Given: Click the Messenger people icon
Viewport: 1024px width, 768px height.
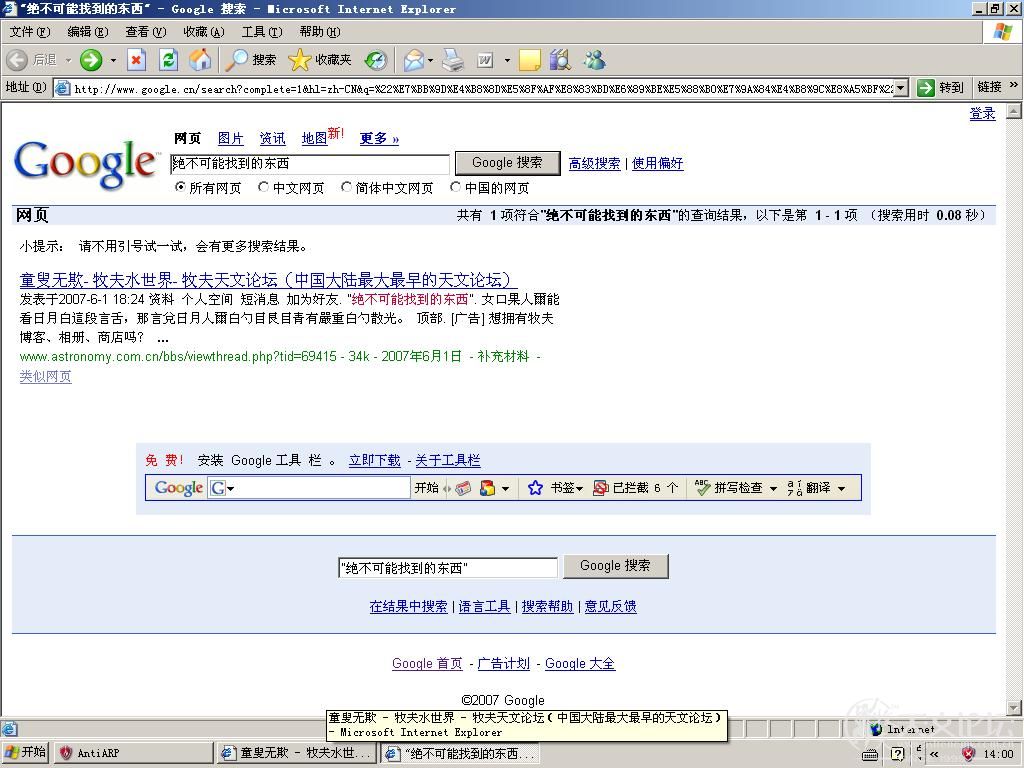Looking at the screenshot, I should [x=595, y=60].
